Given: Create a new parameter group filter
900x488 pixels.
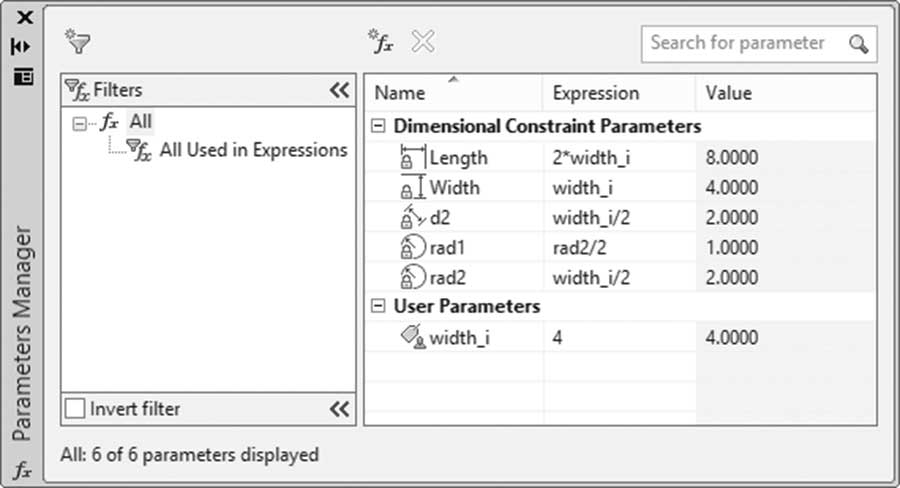Looking at the screenshot, I should tap(77, 41).
